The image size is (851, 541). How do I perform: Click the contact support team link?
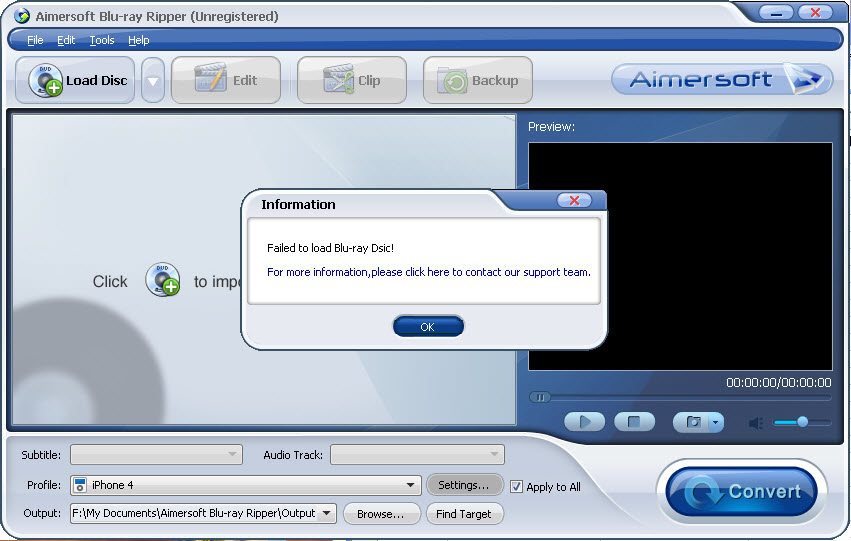tap(429, 272)
